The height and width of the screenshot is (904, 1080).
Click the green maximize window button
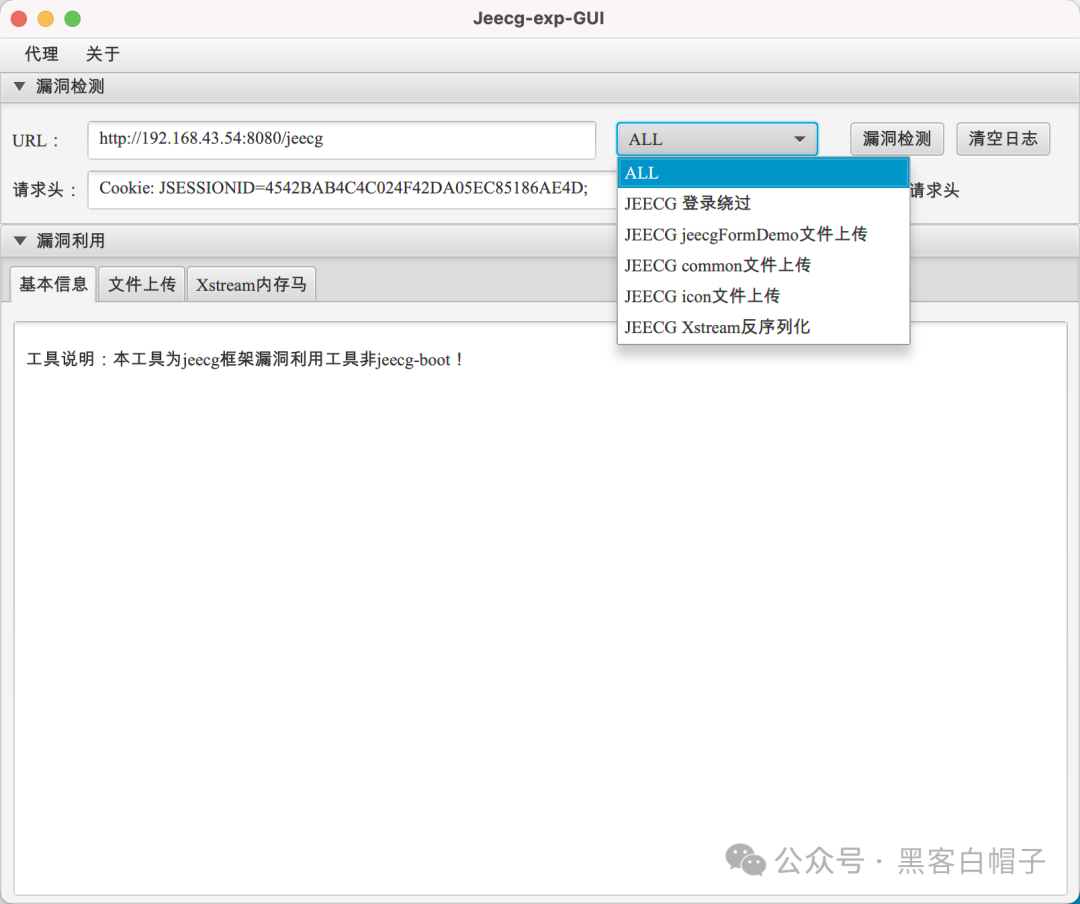coord(72,19)
